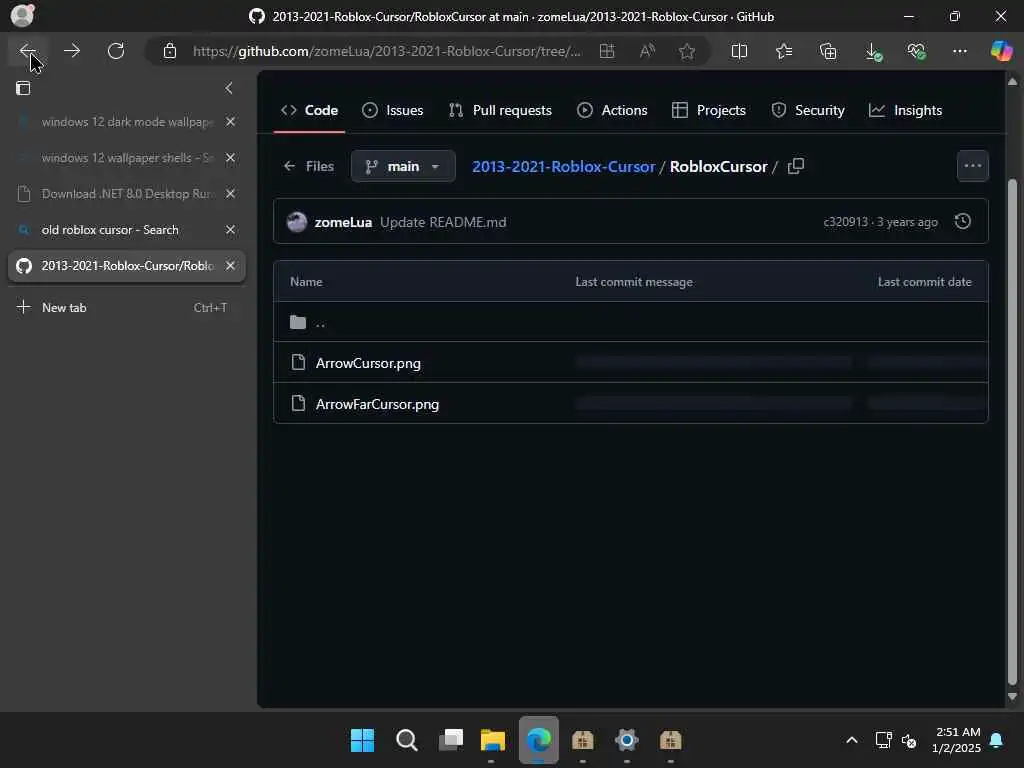Copy the RobloxCursor path

[x=795, y=167]
